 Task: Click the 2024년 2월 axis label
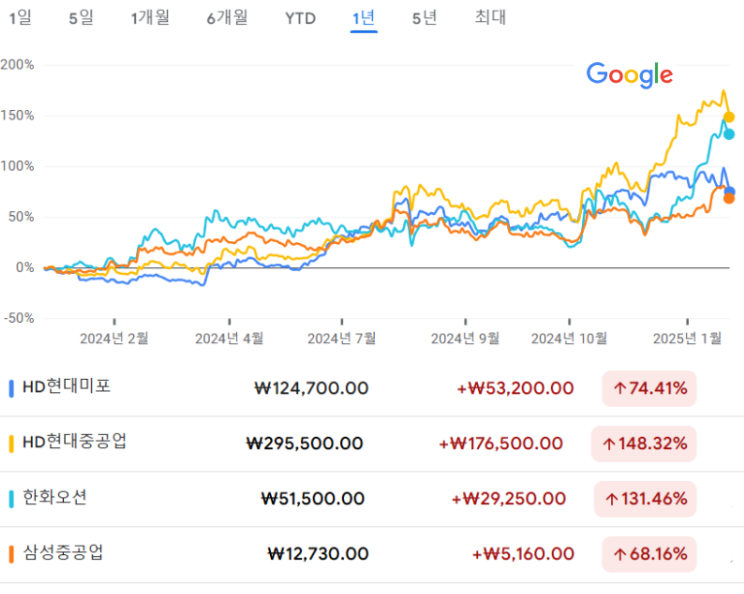[x=114, y=339]
